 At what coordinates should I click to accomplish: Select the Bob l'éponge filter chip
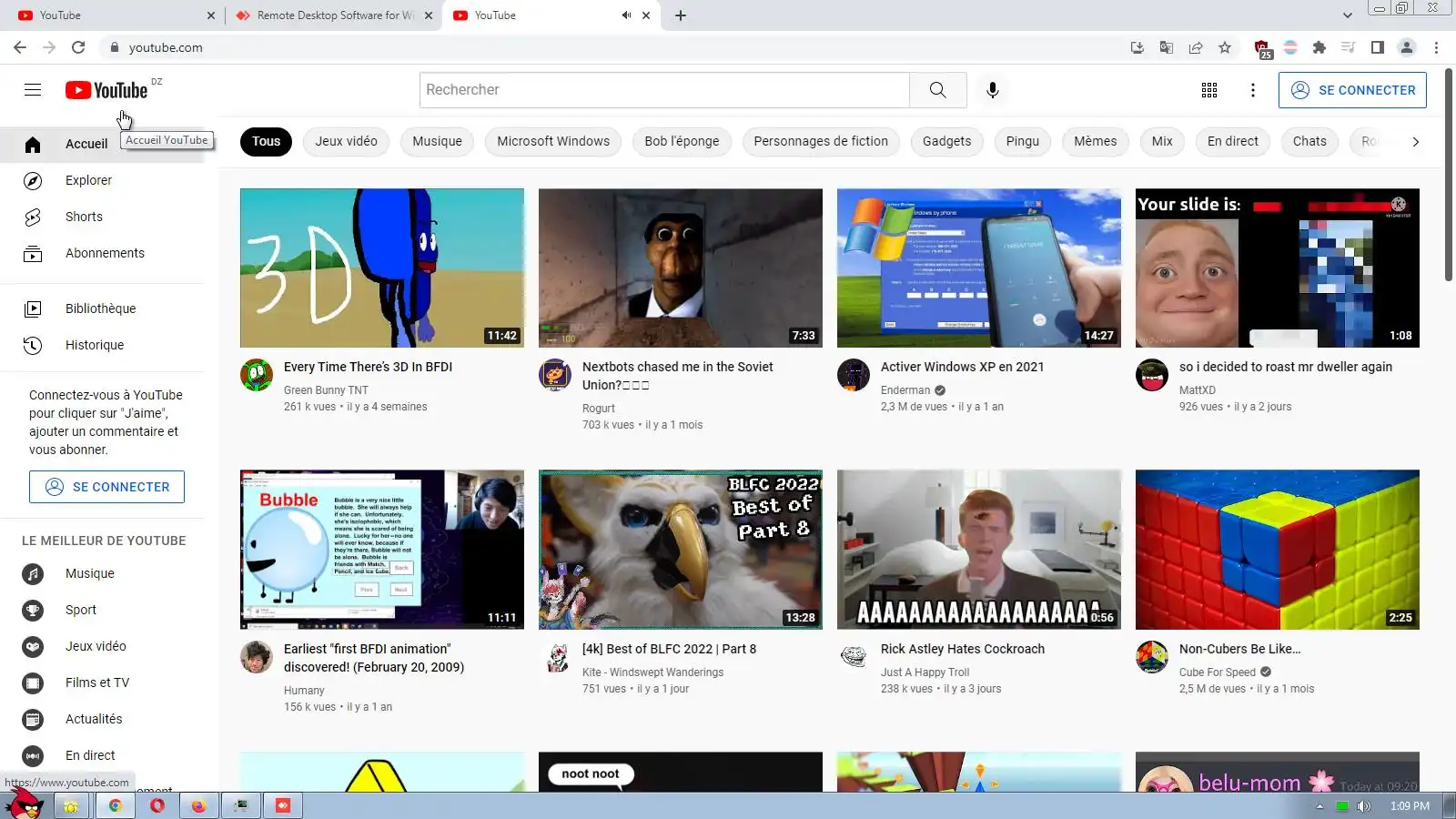pyautogui.click(x=682, y=141)
